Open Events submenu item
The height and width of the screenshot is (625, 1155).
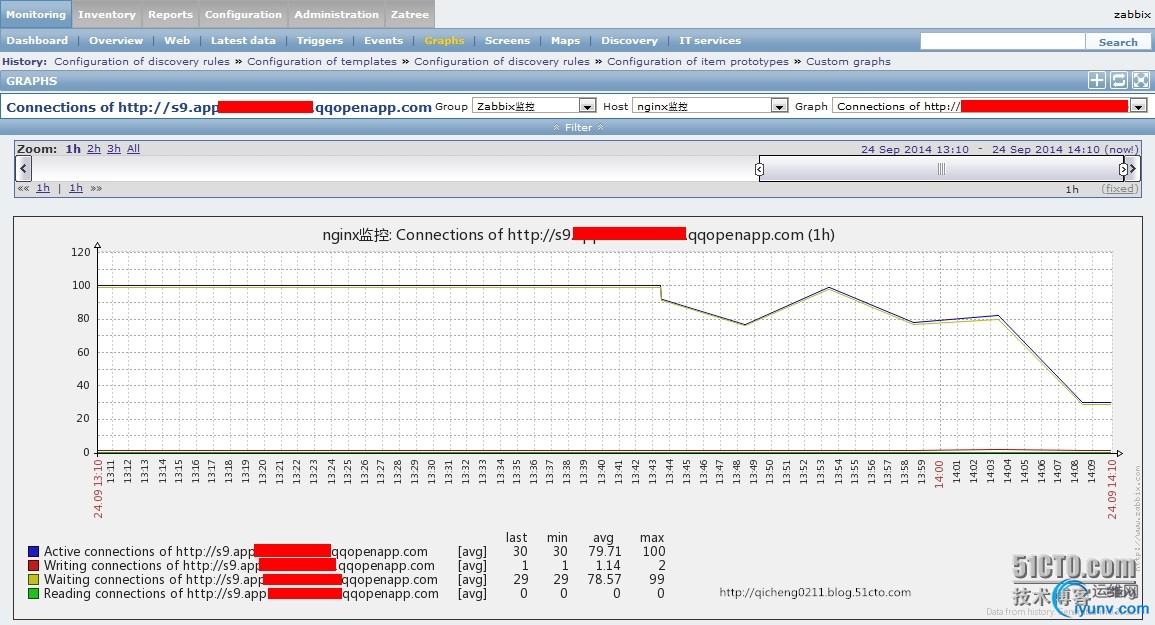(x=383, y=41)
